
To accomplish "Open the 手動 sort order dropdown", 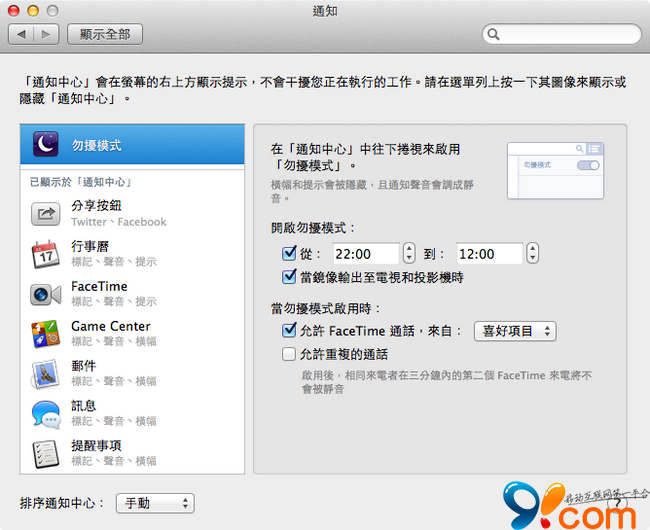I will 155,503.
